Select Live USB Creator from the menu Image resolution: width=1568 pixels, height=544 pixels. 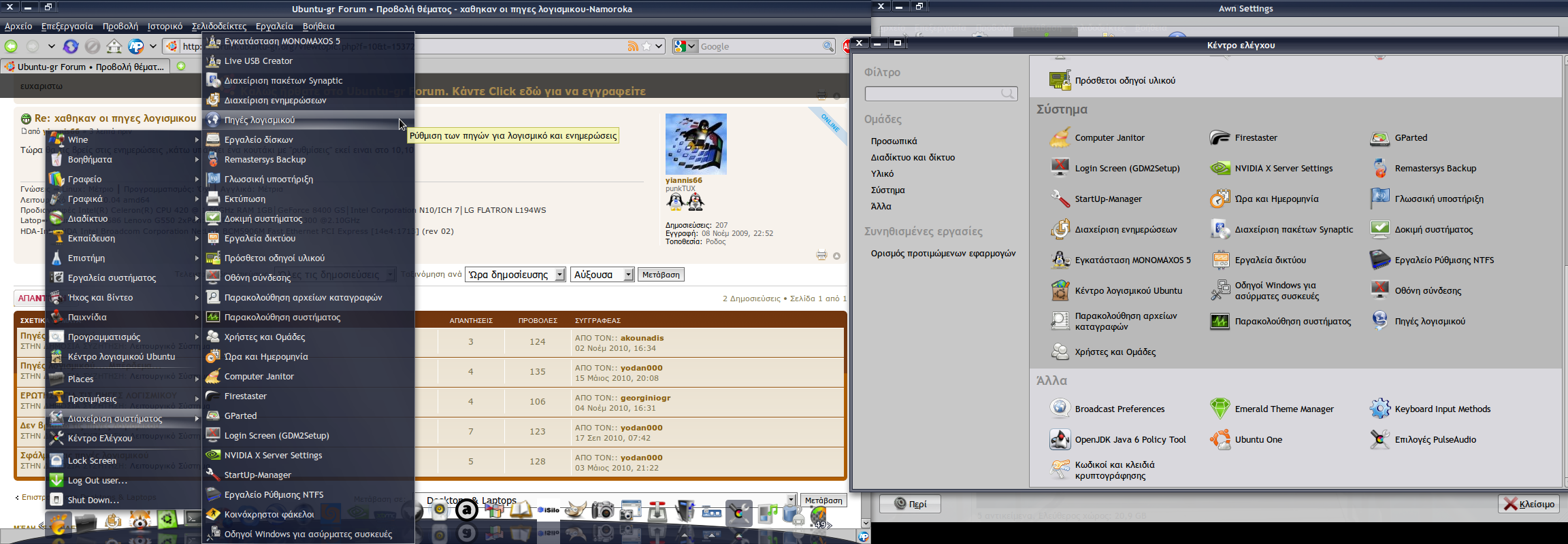pos(308,61)
